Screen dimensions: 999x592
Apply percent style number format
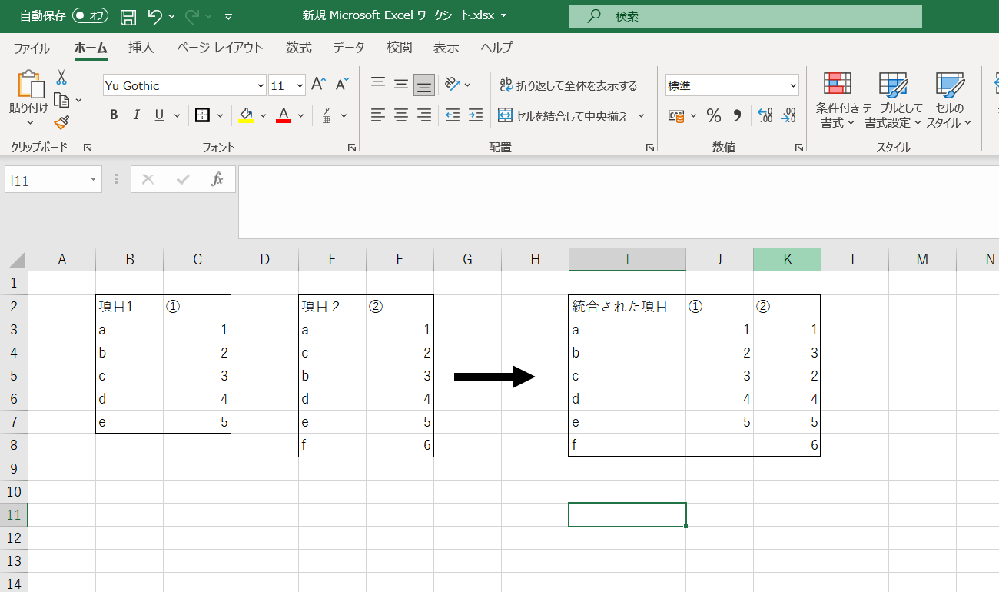click(713, 115)
